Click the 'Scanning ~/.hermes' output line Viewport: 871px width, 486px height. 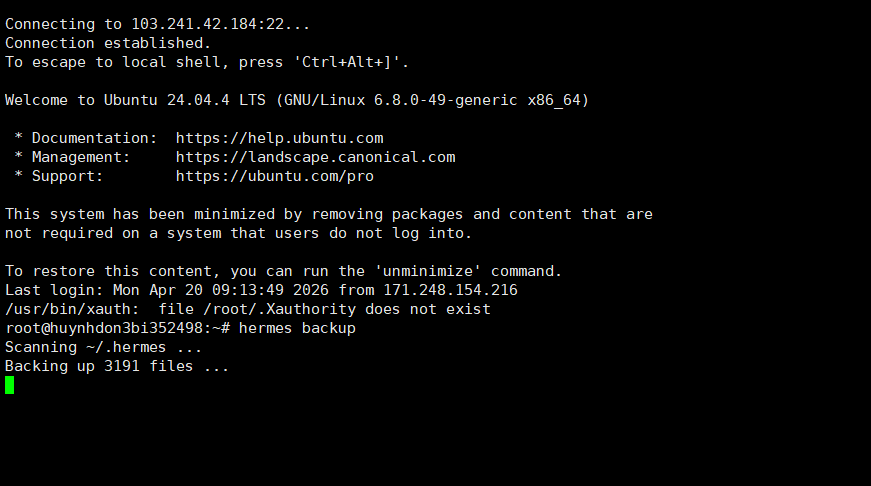tap(103, 347)
